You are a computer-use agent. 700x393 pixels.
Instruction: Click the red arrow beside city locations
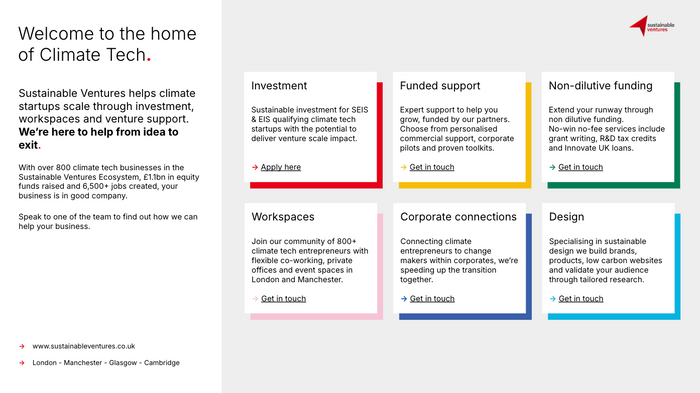coord(22,363)
